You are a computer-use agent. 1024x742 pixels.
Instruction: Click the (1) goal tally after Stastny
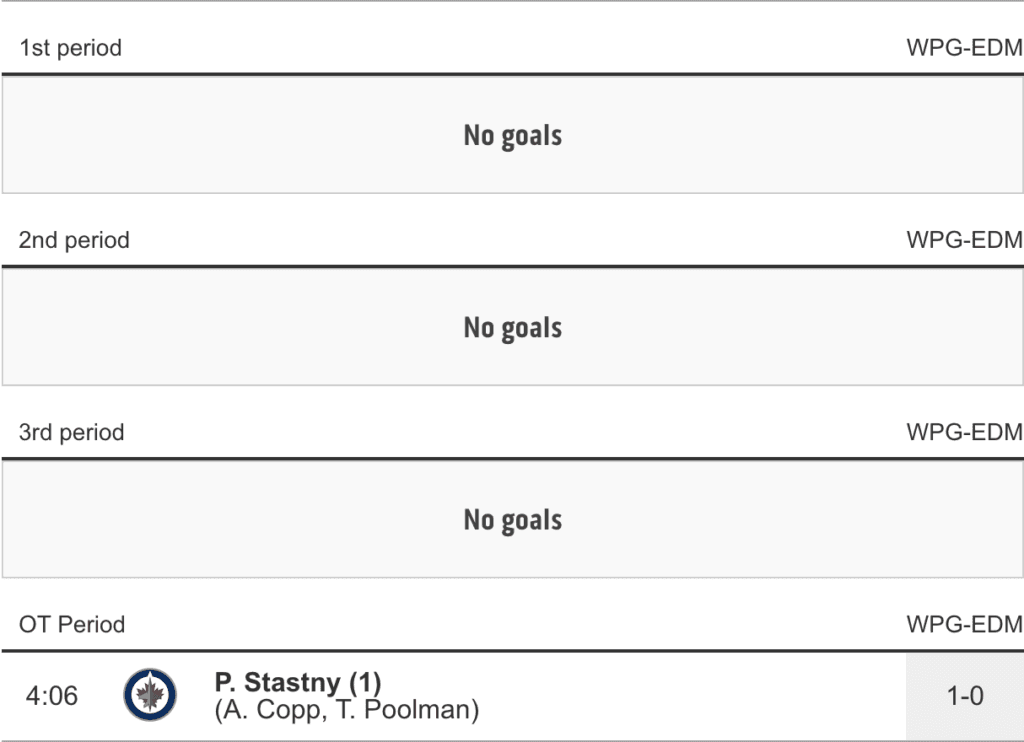tap(364, 683)
